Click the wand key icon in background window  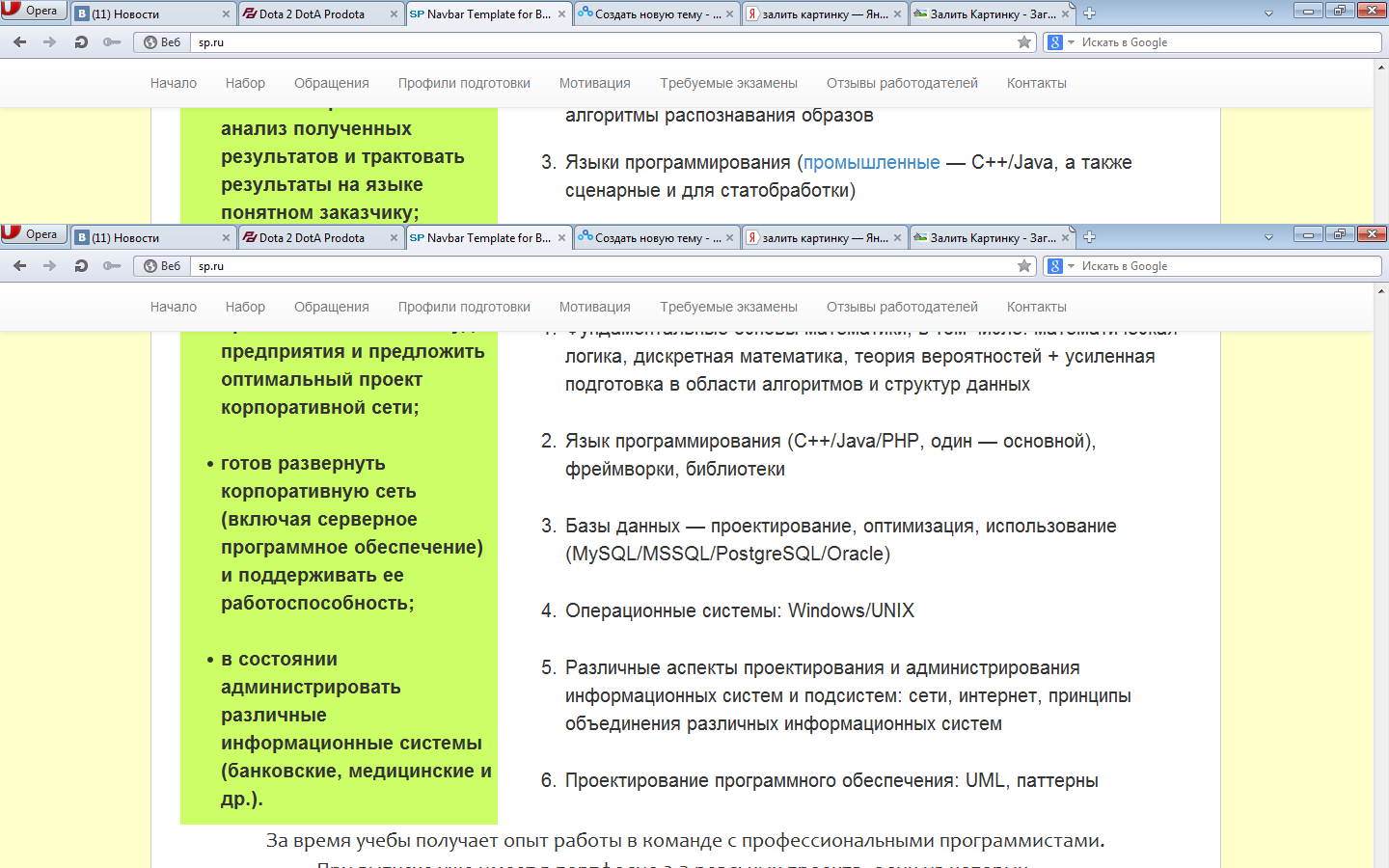pos(112,42)
